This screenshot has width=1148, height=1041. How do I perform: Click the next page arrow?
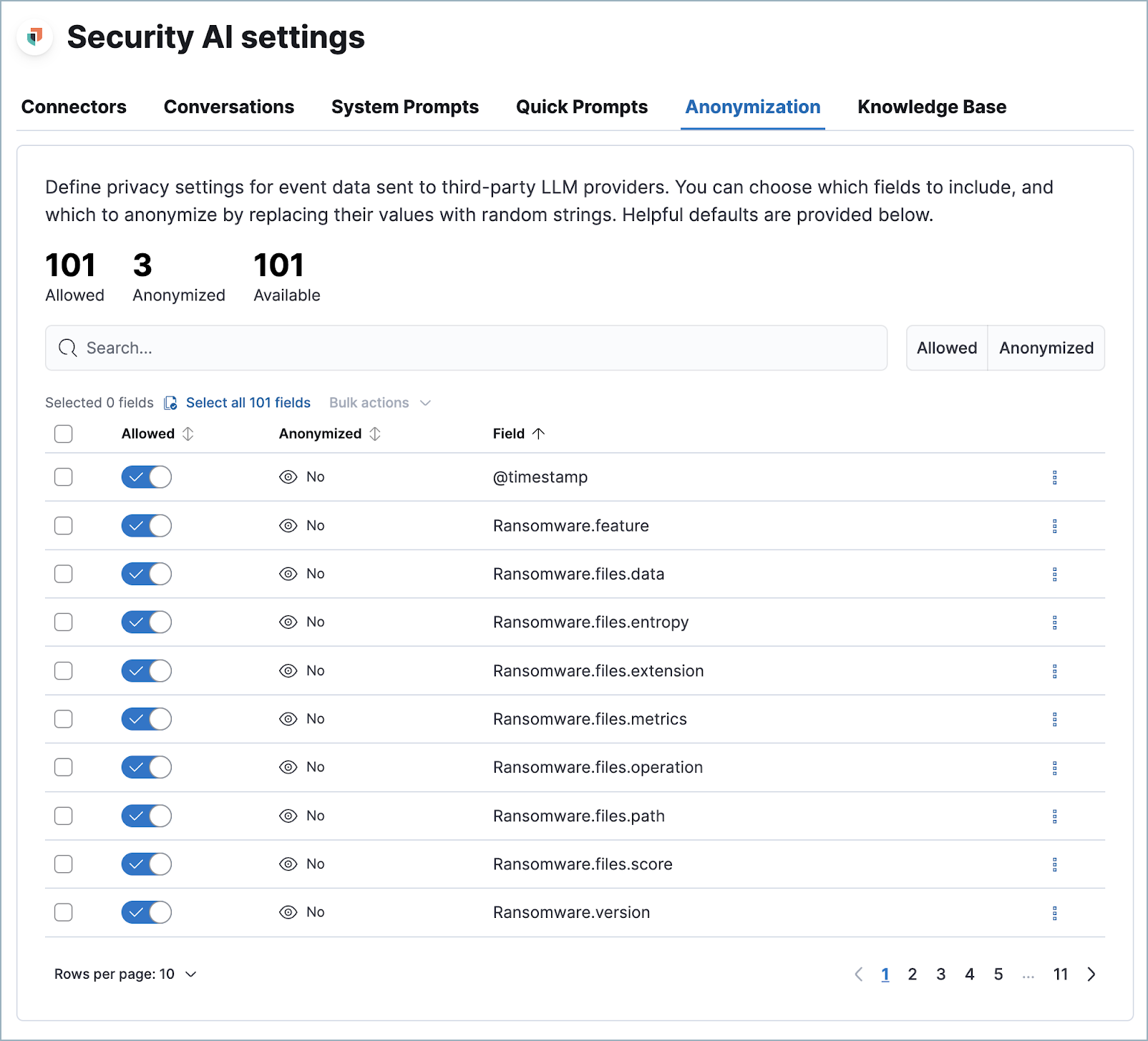click(1091, 974)
